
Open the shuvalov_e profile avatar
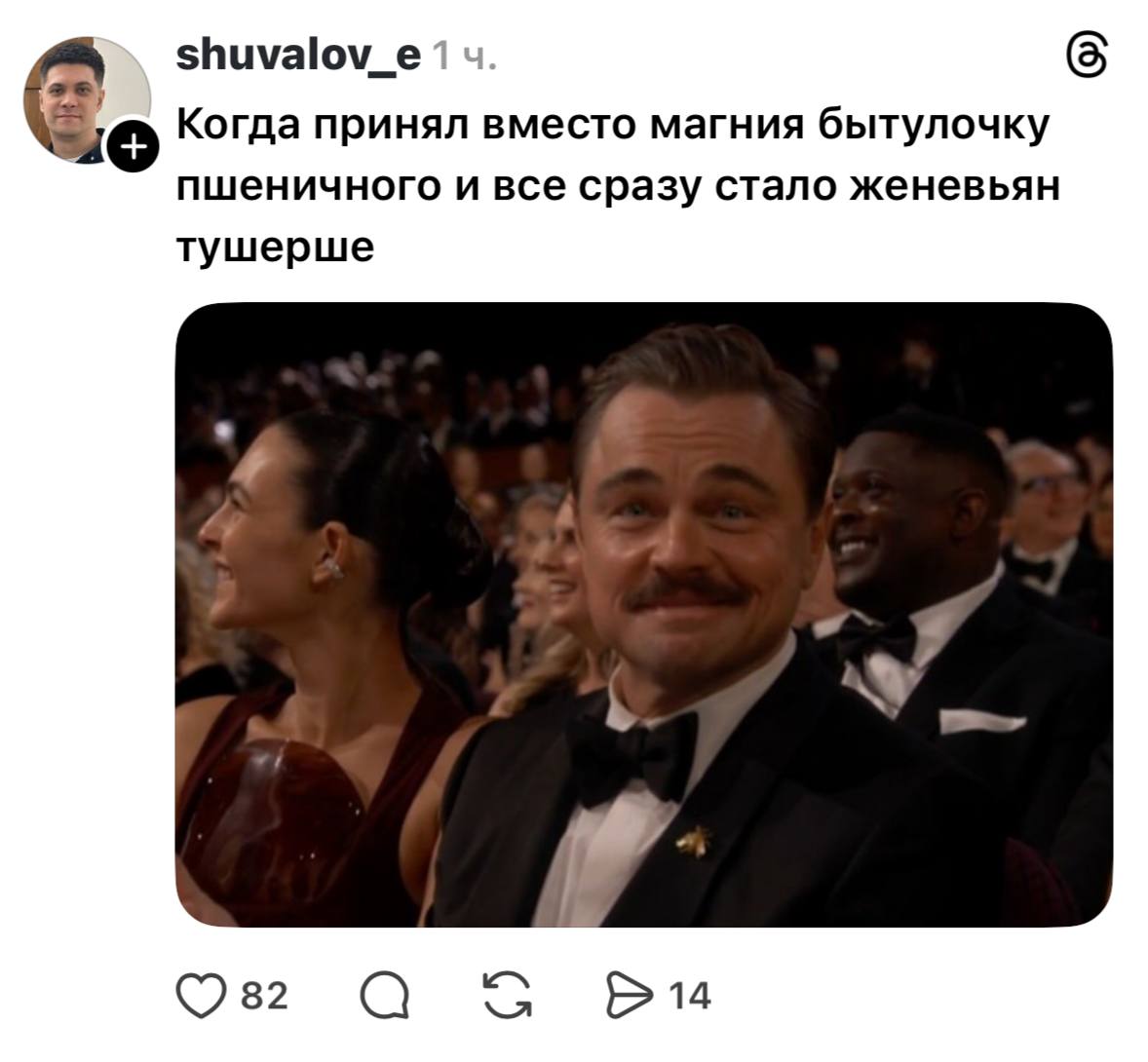[87, 99]
